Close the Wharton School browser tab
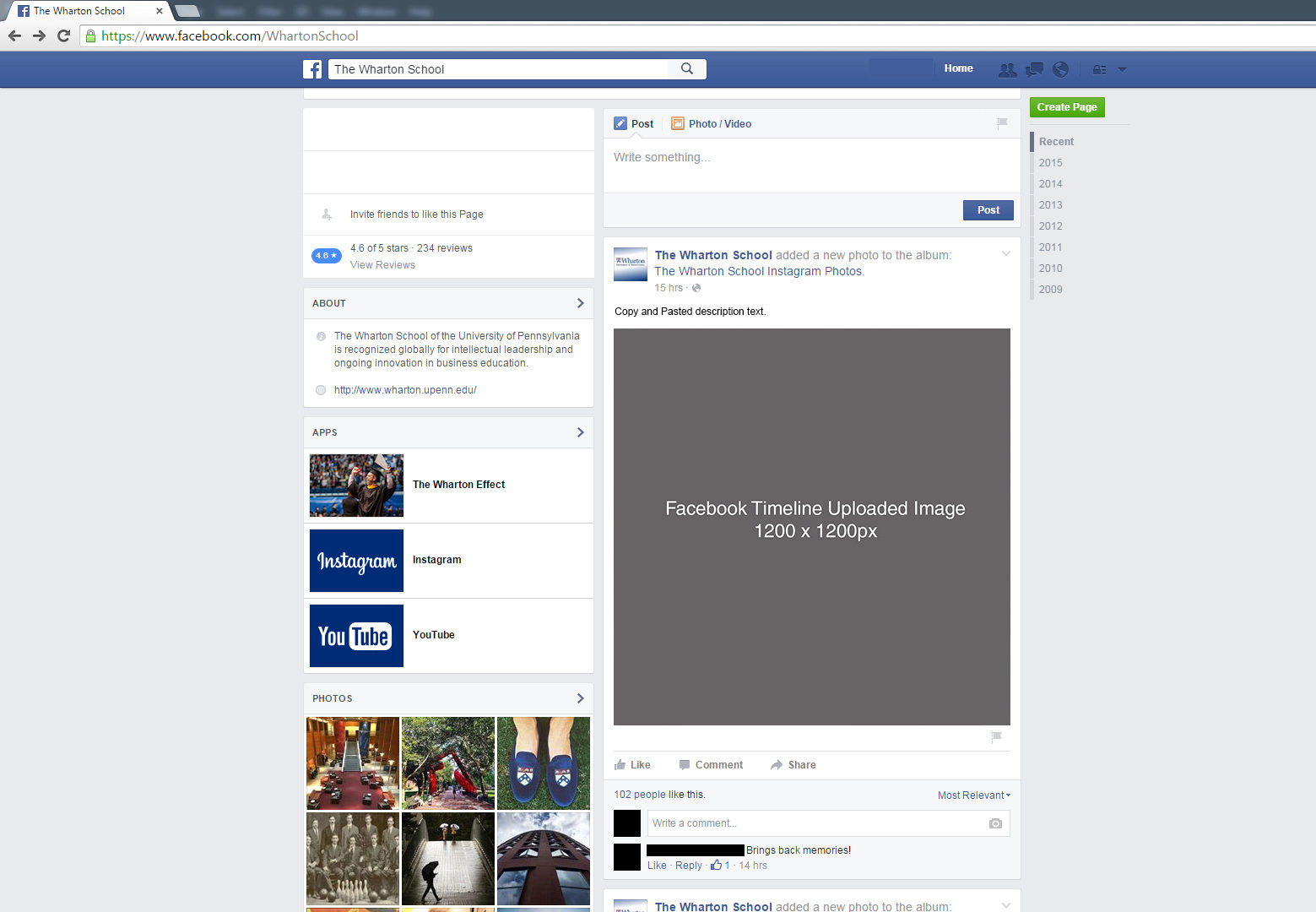 (x=159, y=11)
